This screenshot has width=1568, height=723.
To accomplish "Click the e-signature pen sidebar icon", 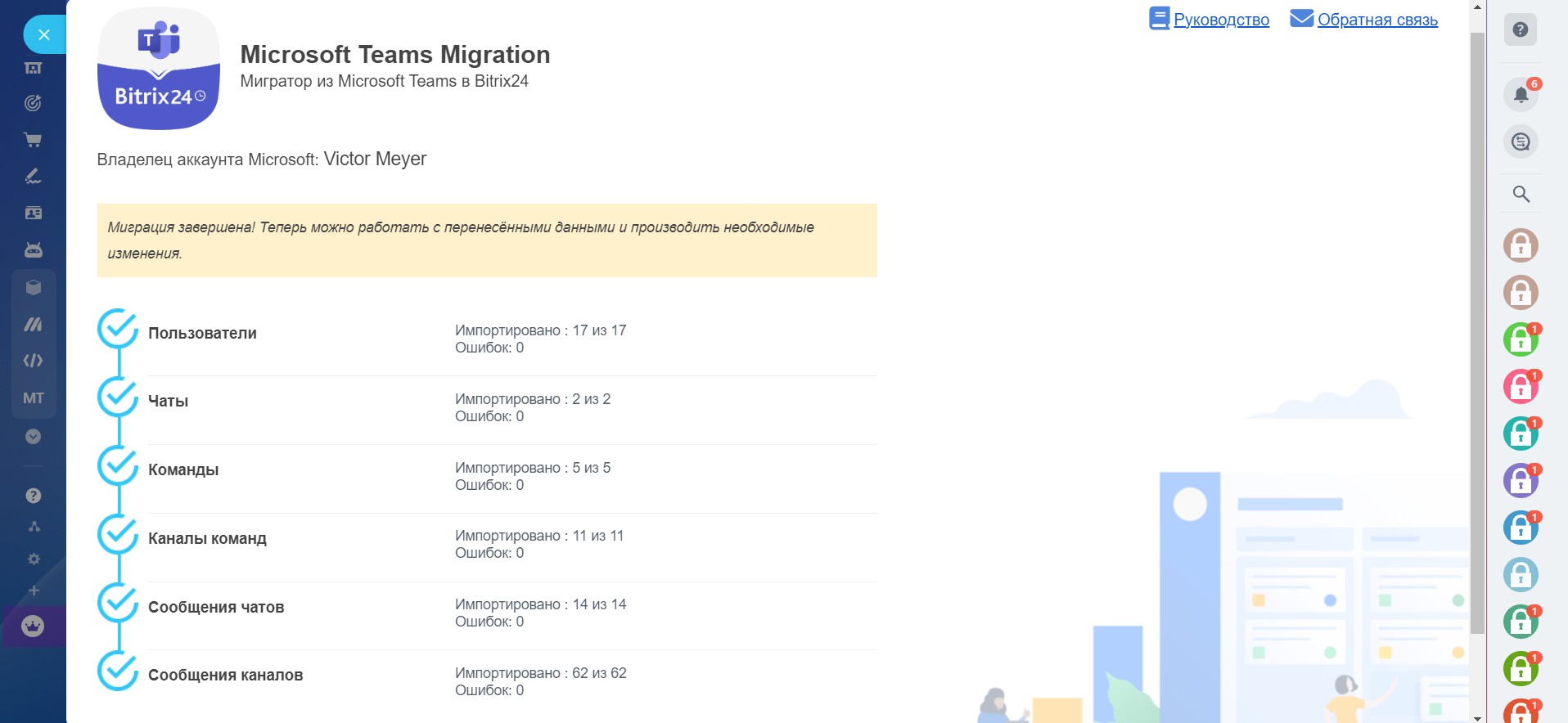I will point(33,176).
